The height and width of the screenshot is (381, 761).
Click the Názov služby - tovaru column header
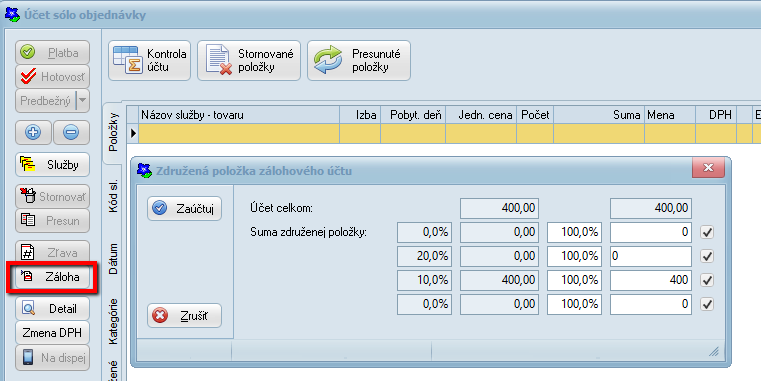[239, 115]
